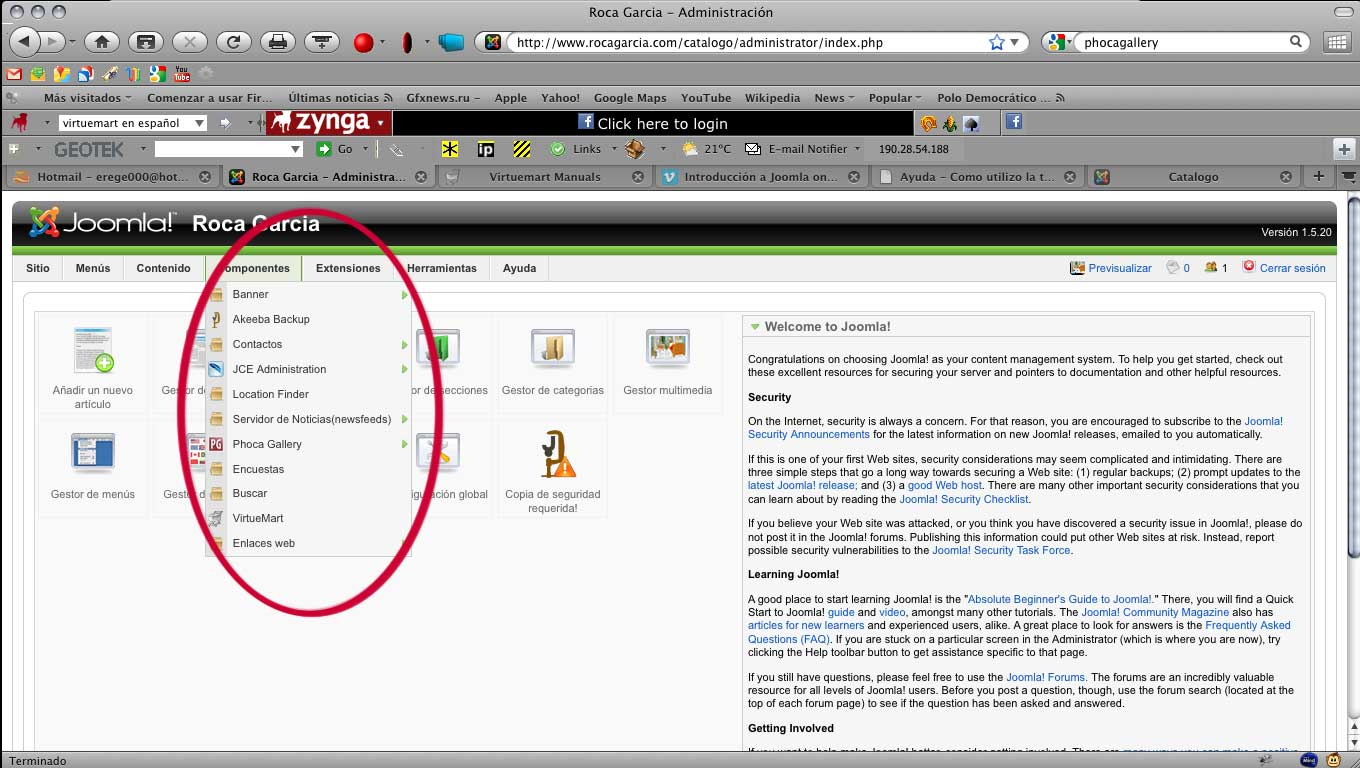Click the Reload page button

click(233, 42)
